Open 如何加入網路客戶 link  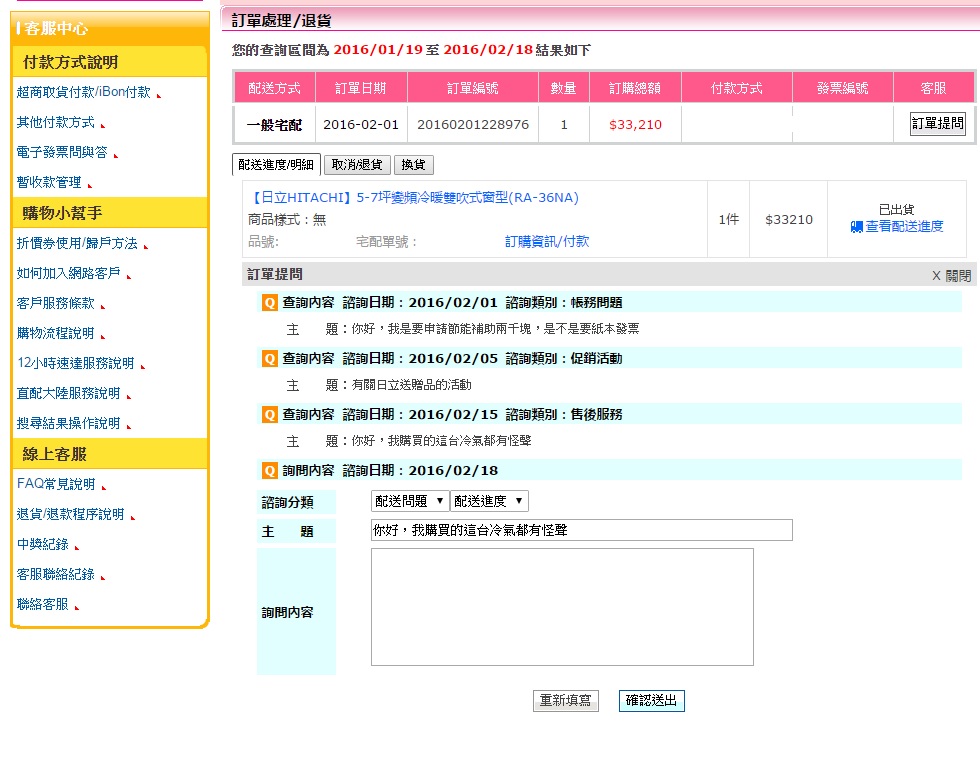click(x=68, y=274)
